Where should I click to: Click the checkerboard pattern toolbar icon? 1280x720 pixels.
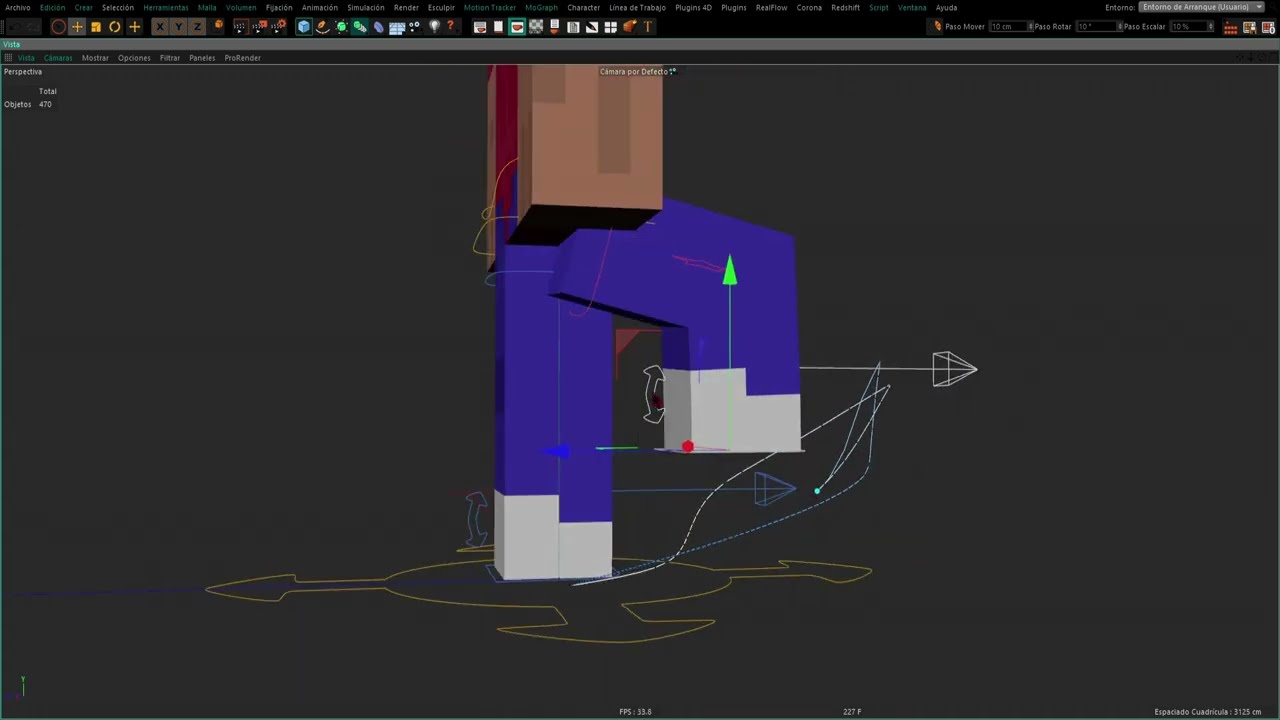536,27
